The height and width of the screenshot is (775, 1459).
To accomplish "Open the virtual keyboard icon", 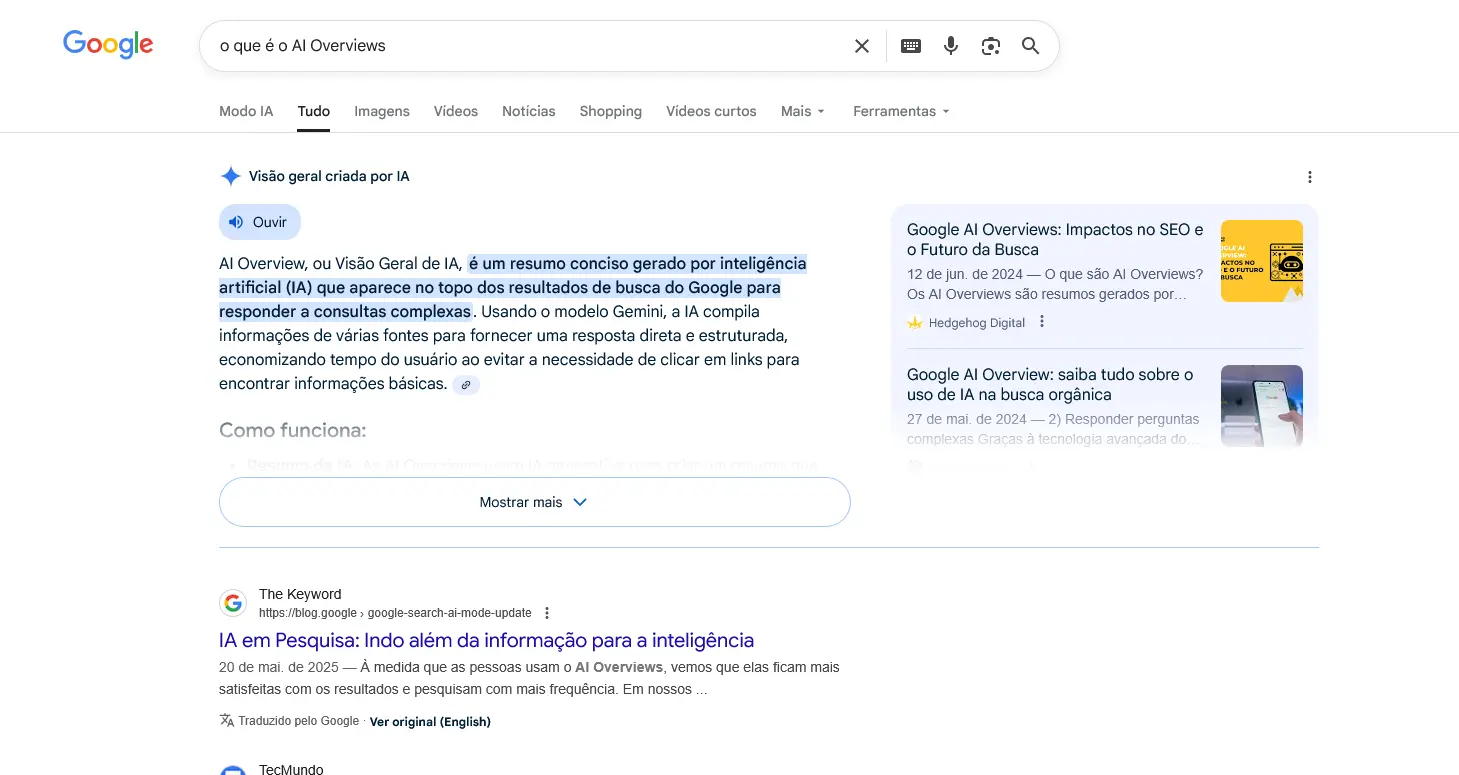I will [x=911, y=46].
